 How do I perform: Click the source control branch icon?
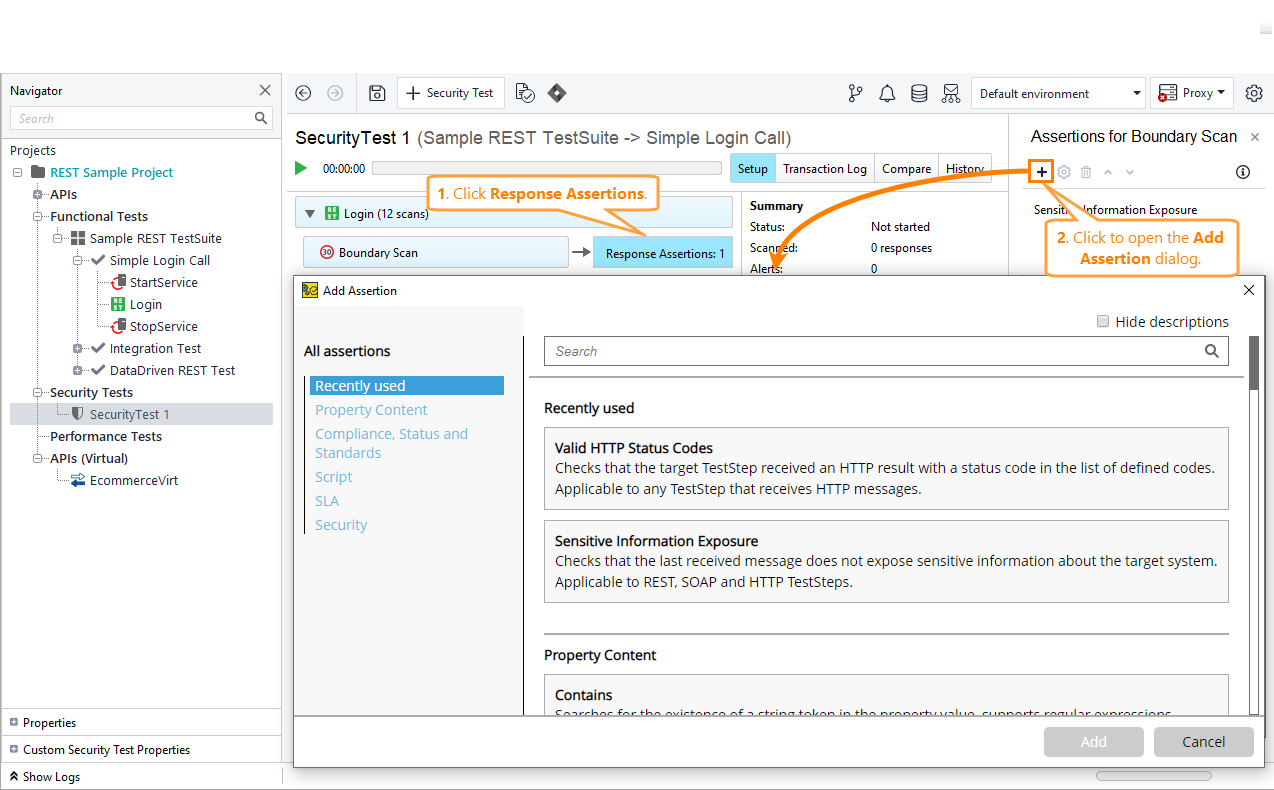click(x=855, y=93)
